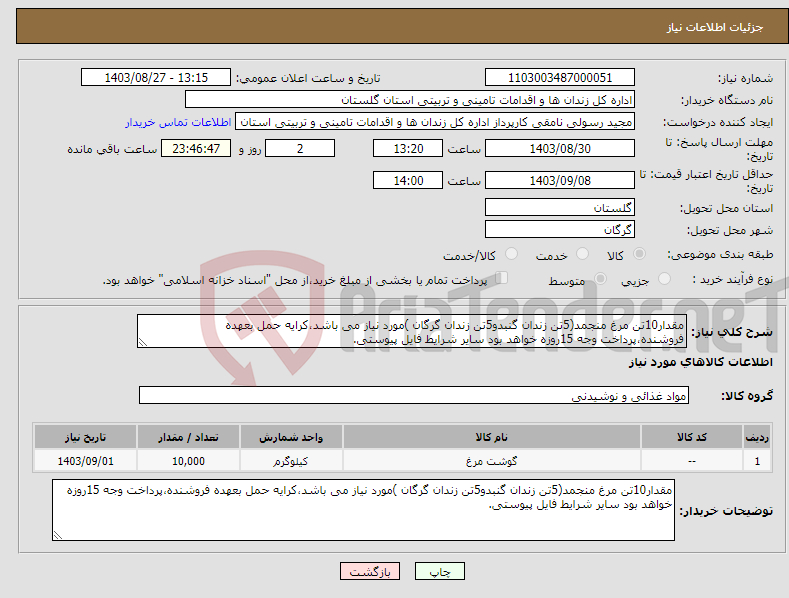Click the 1403/09/01 need date cell
Screen dimensions: 789x598
pos(86,461)
